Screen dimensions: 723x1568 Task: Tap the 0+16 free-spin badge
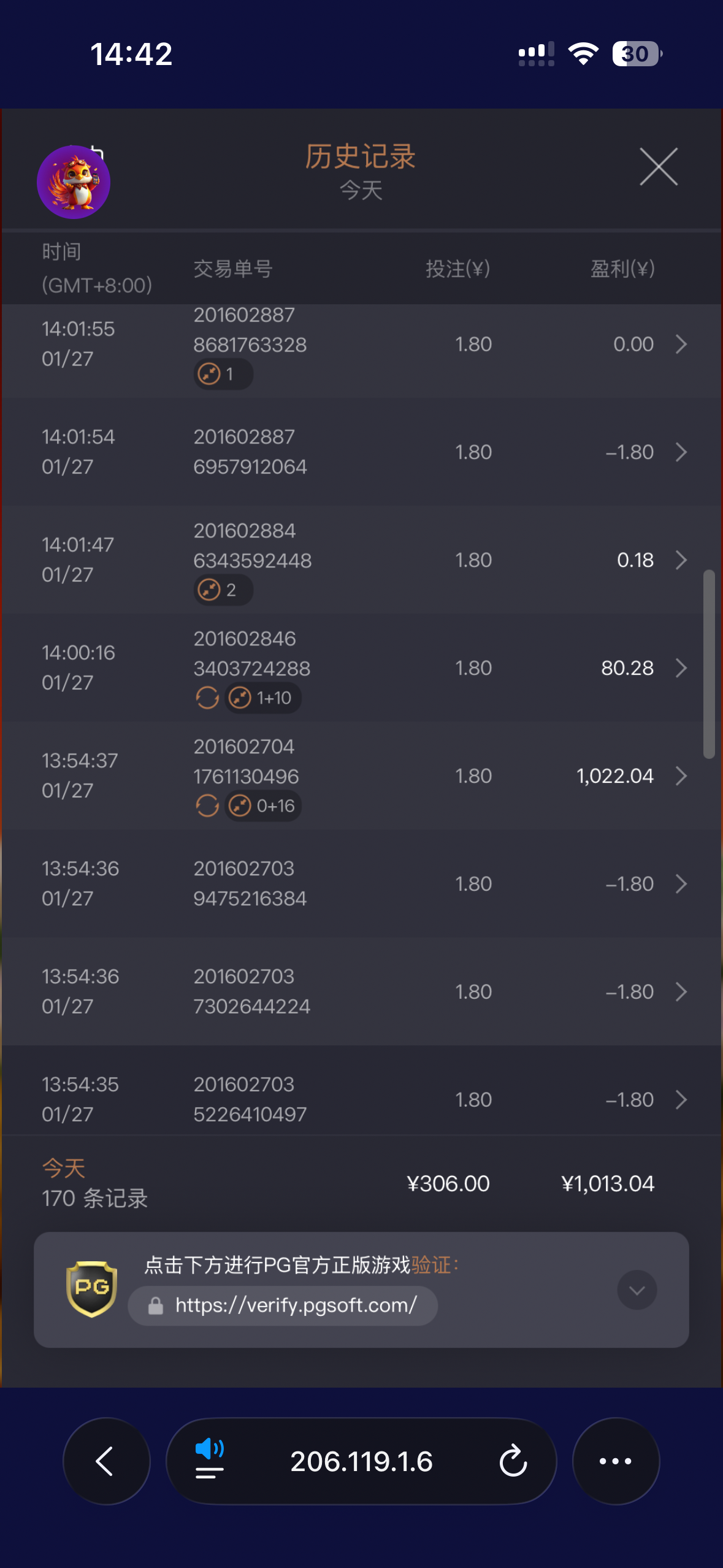[264, 805]
